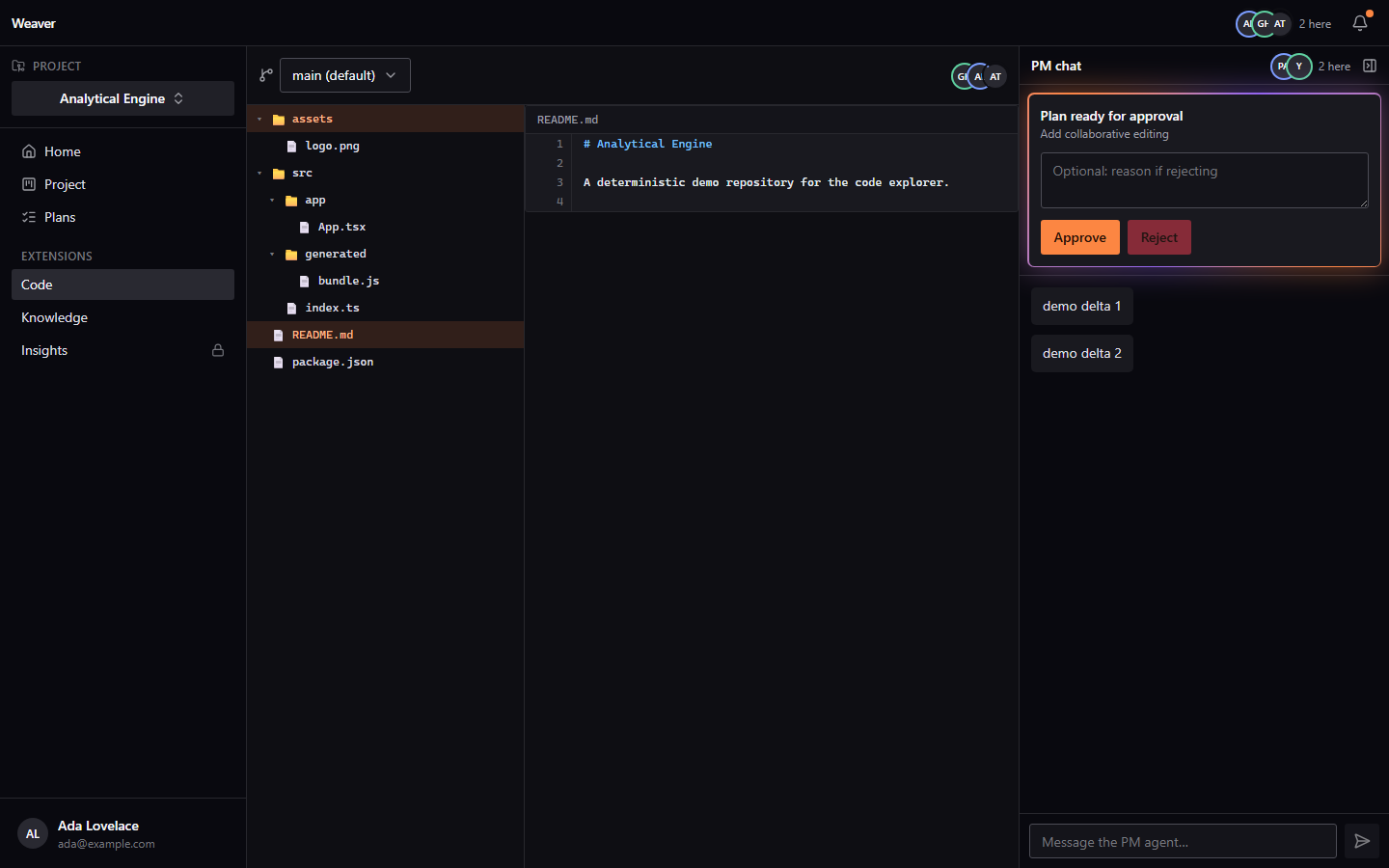Approve the plan
The height and width of the screenshot is (868, 1389).
click(x=1080, y=237)
